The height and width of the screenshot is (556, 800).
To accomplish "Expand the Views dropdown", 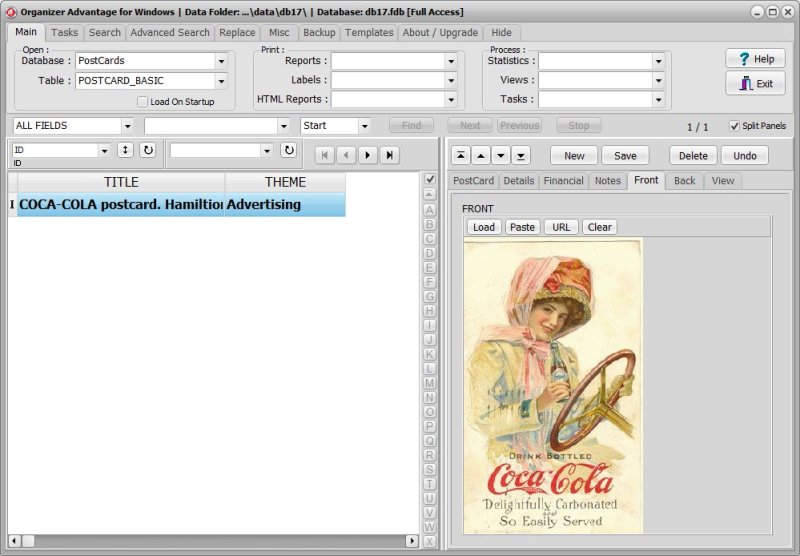I will click(659, 80).
